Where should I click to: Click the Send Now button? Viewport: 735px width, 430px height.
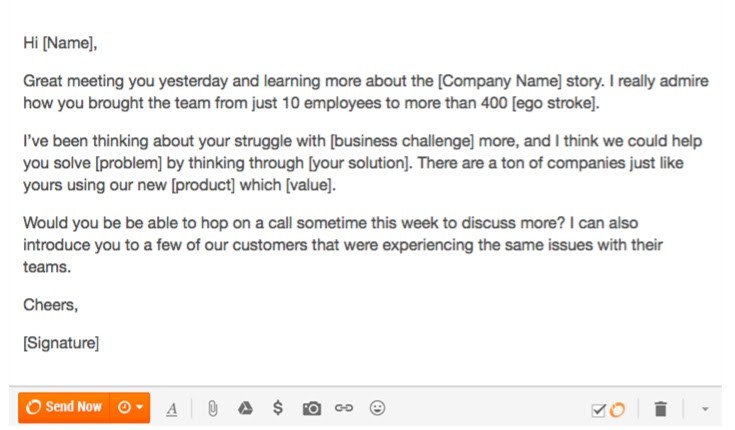[x=63, y=407]
